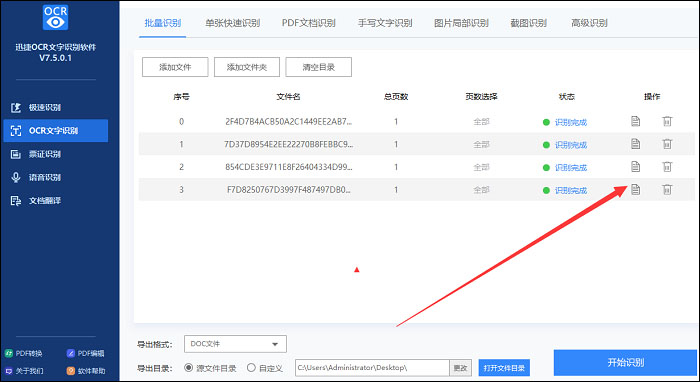The width and height of the screenshot is (700, 382).
Task: Switch to the 单张快速识别 tab
Action: tap(233, 23)
